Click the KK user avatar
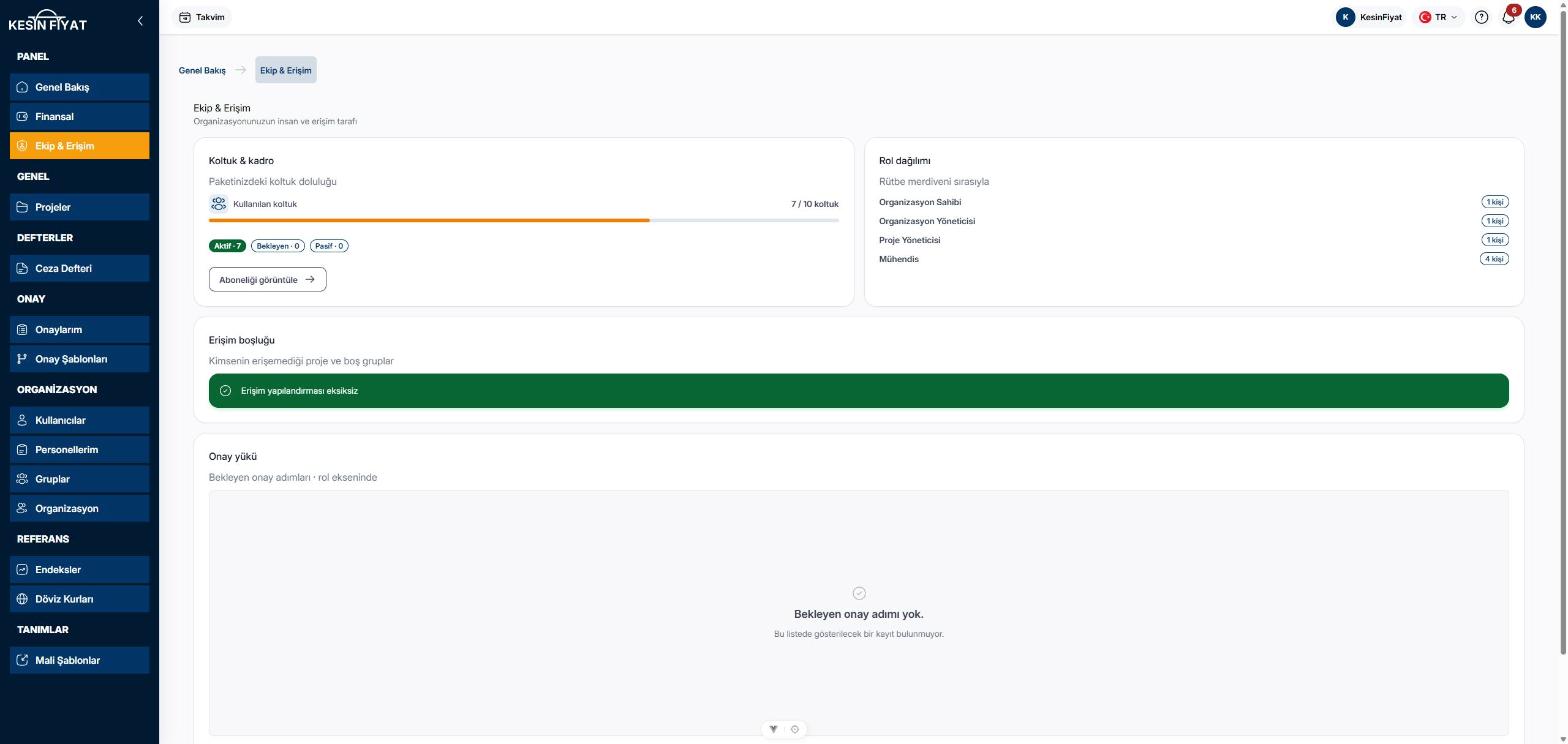1568x744 pixels. coord(1535,17)
